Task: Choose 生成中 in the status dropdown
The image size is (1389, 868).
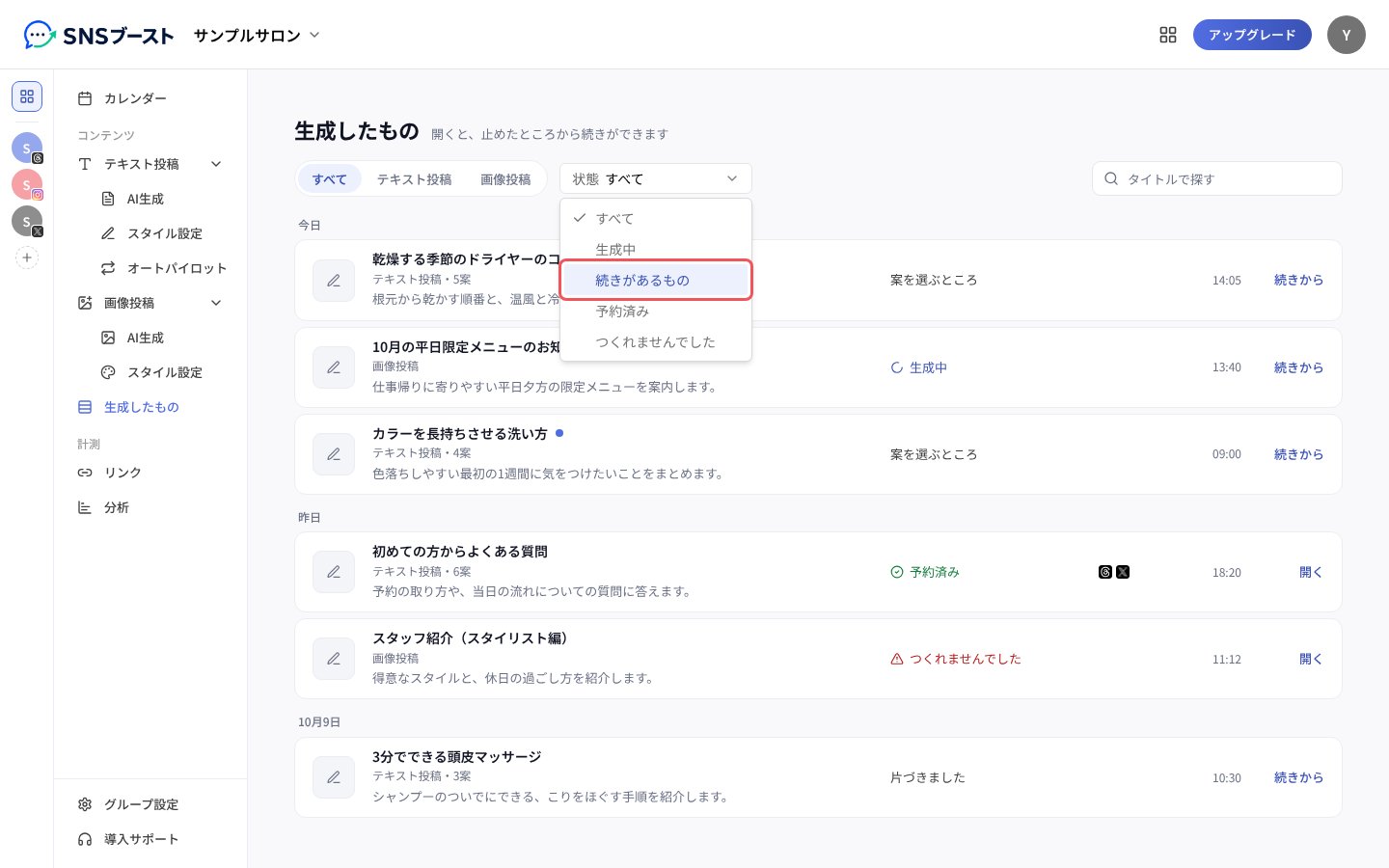Action: (x=656, y=250)
